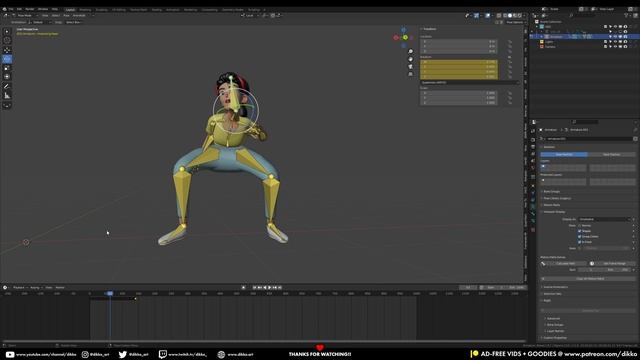The width and height of the screenshot is (640, 360).
Task: Click red X axis on navigation gizmo
Action: 396,38
